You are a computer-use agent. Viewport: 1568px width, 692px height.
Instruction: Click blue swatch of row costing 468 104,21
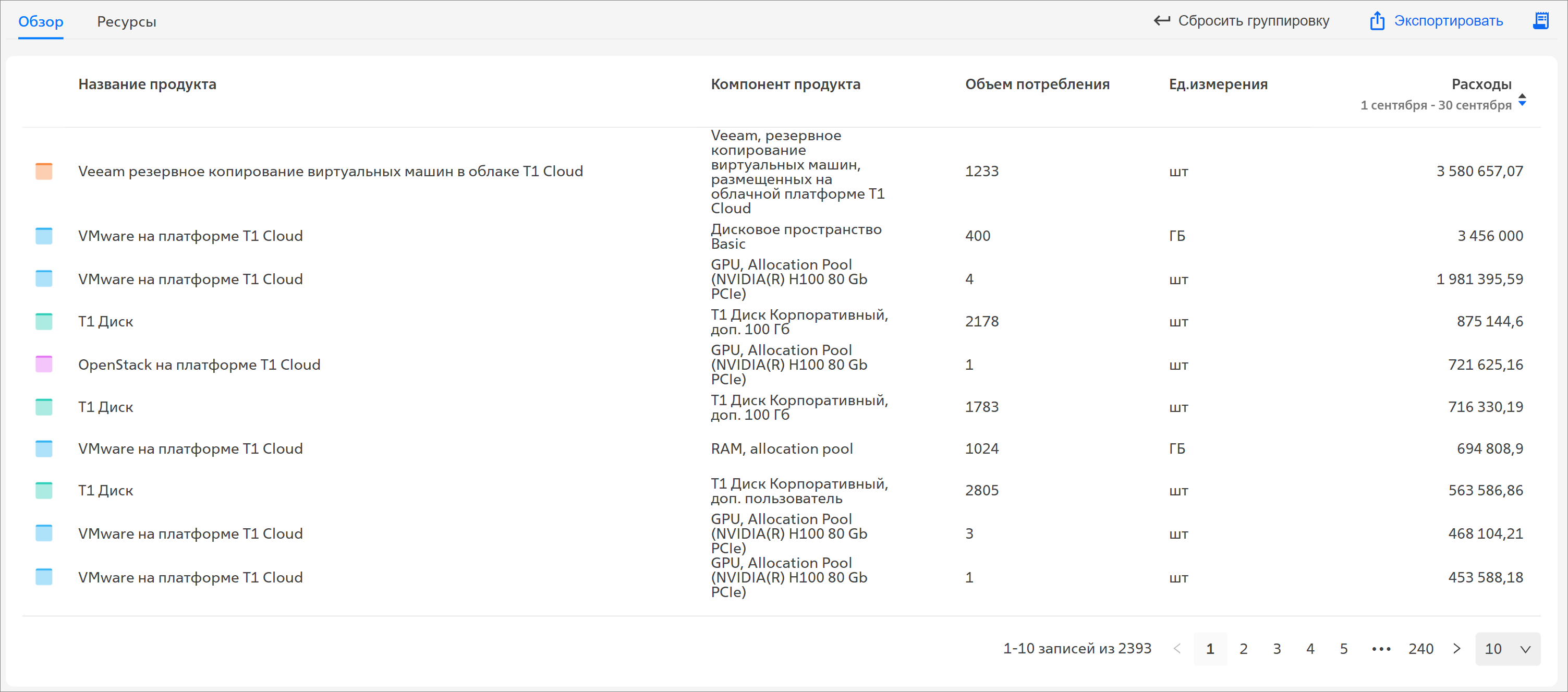[x=44, y=533]
